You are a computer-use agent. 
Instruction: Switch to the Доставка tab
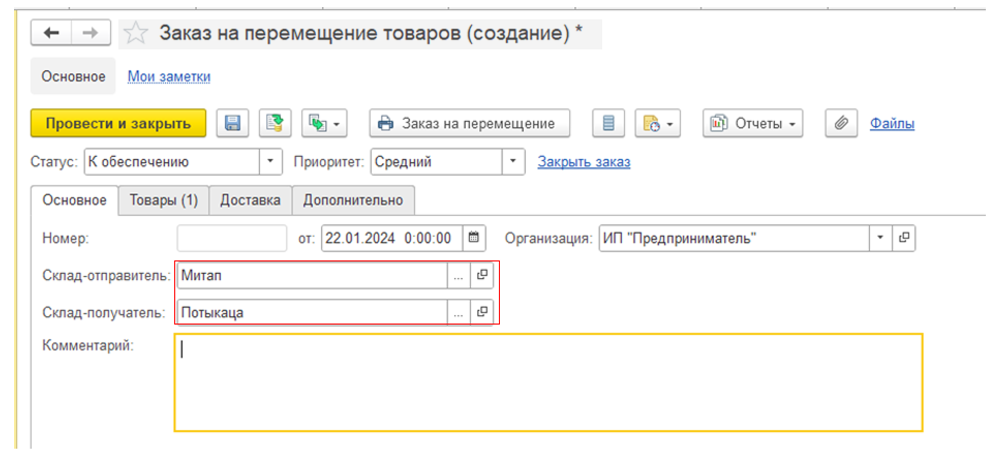(x=251, y=200)
